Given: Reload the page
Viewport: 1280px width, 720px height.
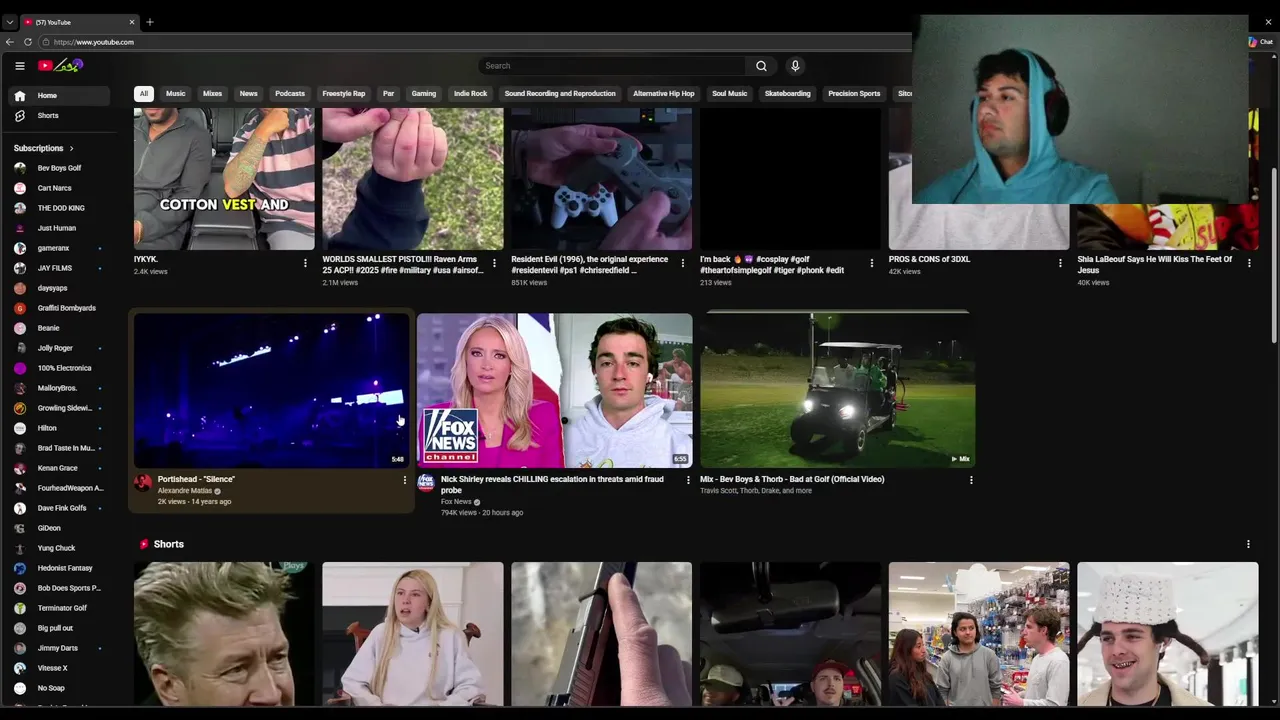Looking at the screenshot, I should [28, 42].
